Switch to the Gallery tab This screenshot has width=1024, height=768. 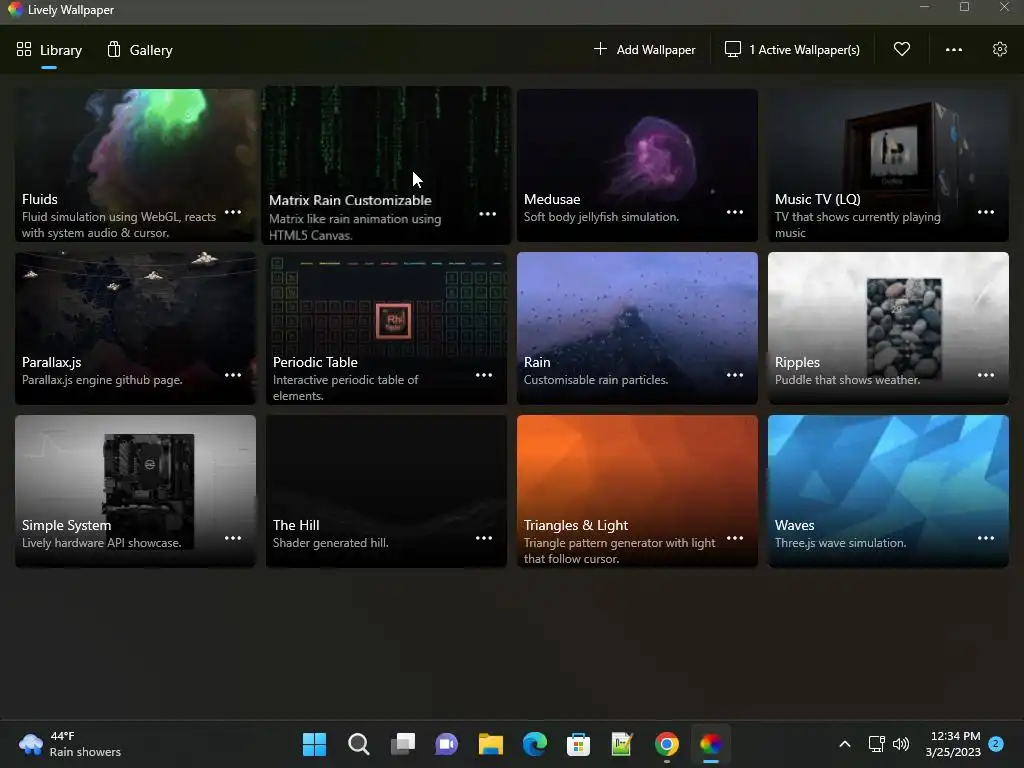140,50
